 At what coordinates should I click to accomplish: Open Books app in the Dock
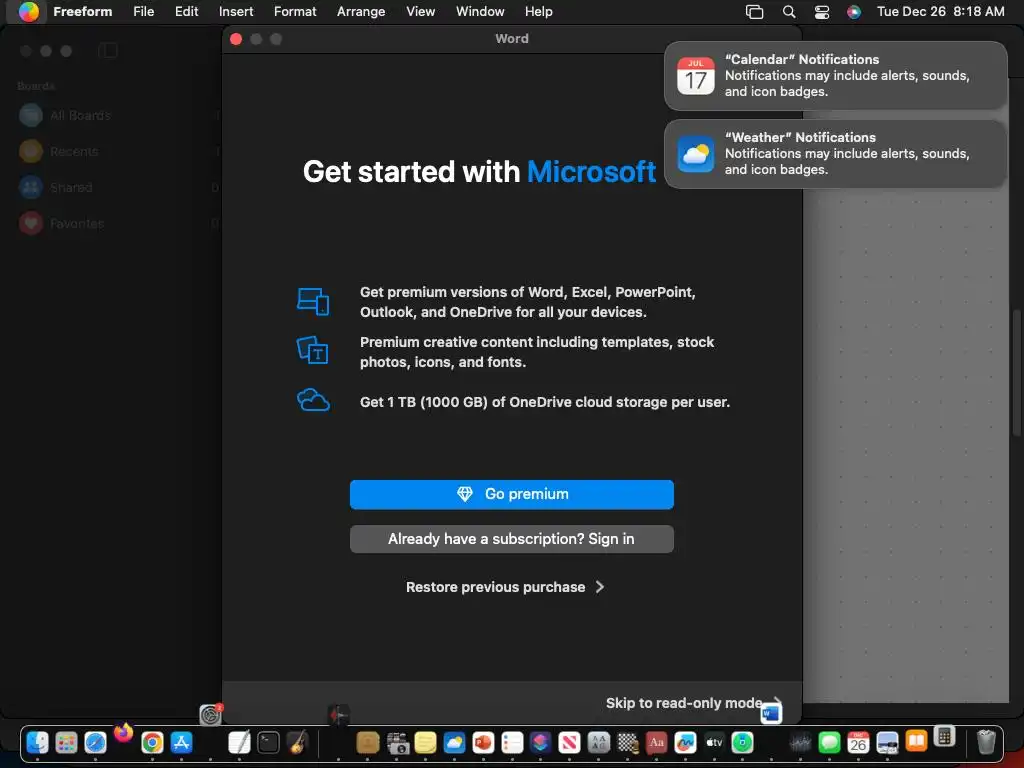pyautogui.click(x=916, y=741)
